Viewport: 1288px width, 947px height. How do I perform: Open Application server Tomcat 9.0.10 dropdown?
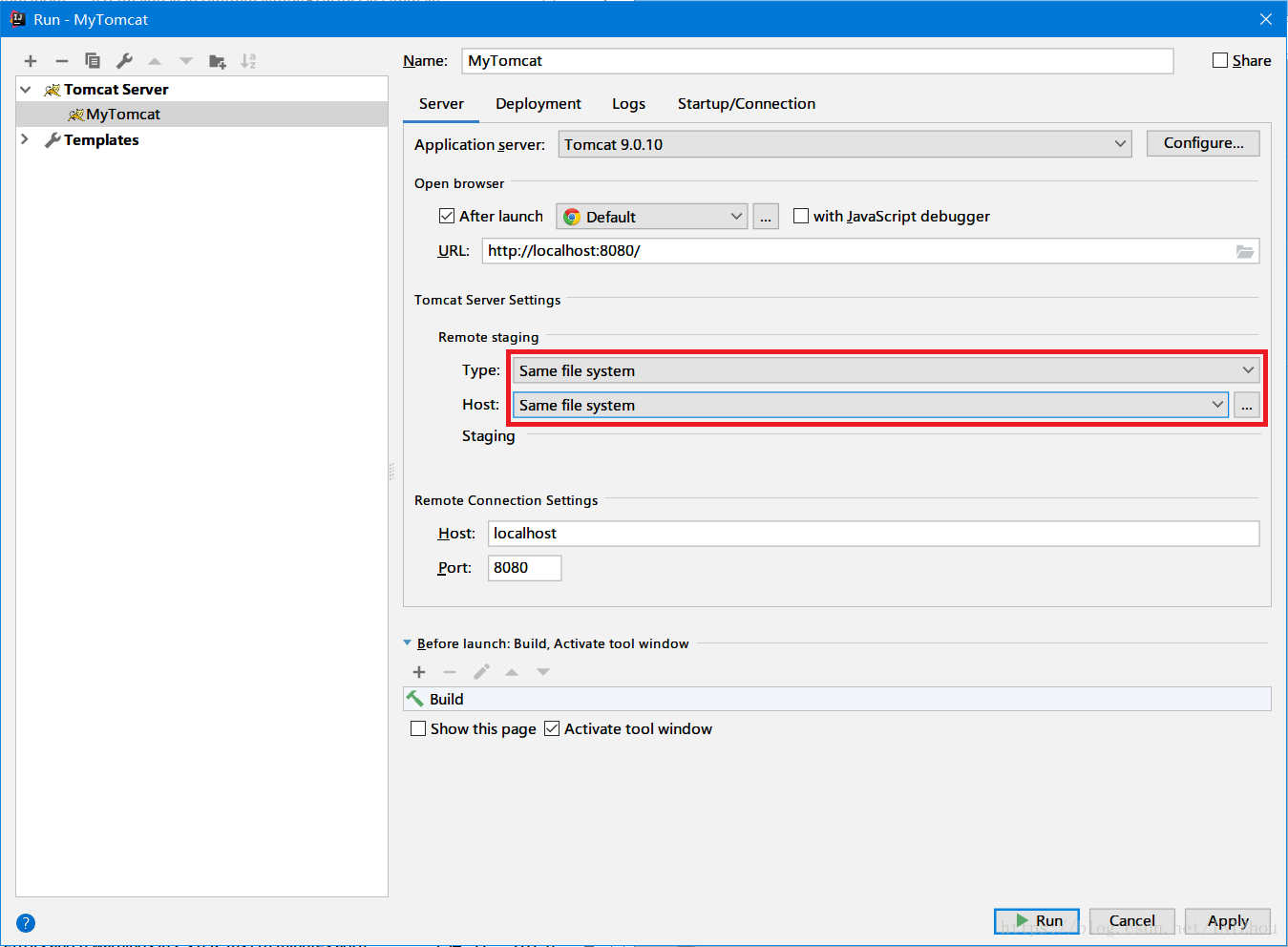(845, 144)
